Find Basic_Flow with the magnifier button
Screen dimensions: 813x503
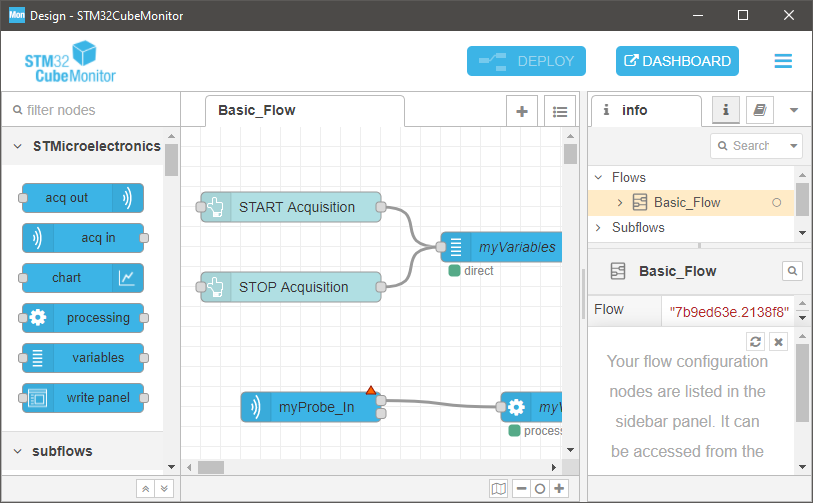[792, 271]
